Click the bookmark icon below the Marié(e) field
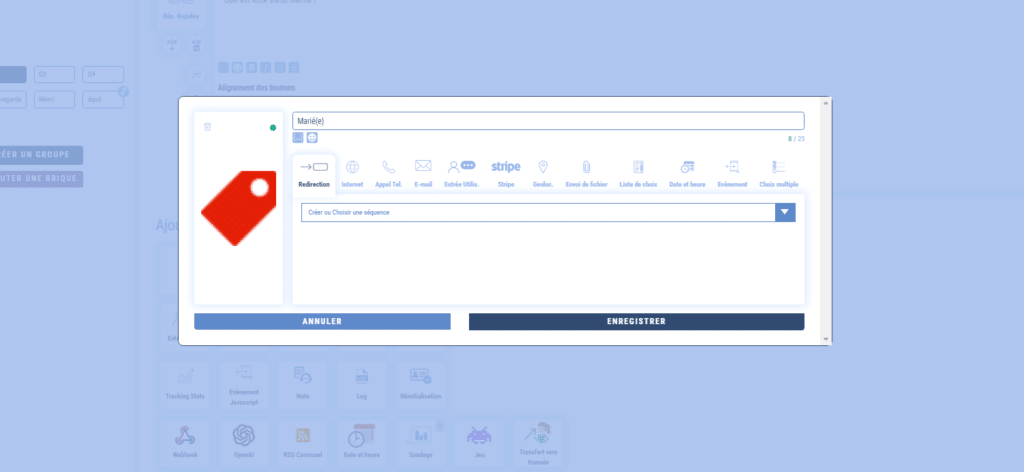The image size is (1024, 472). pos(298,137)
